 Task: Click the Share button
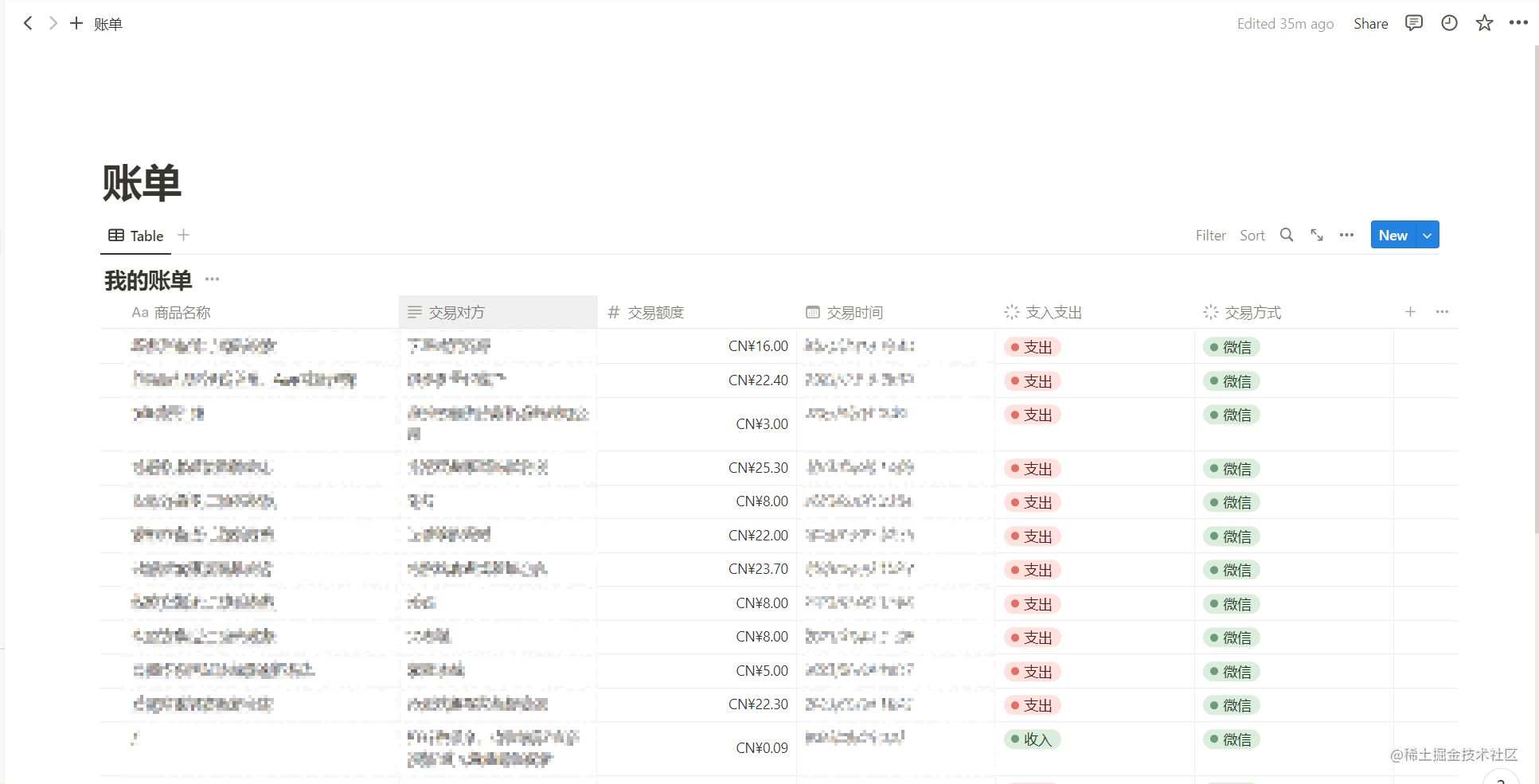(1370, 24)
